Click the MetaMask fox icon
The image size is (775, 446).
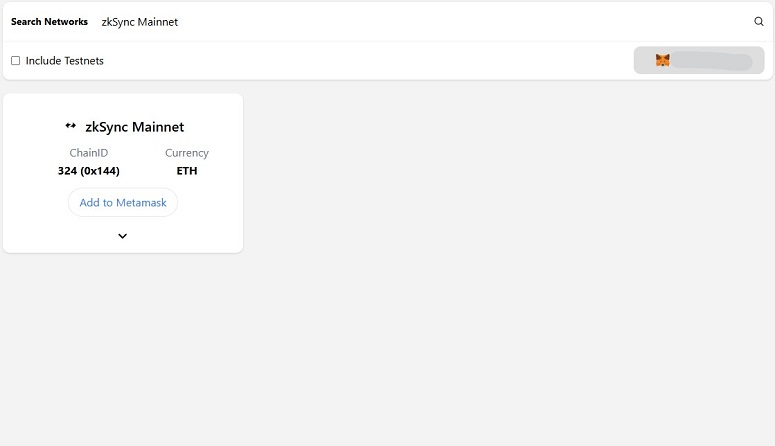[x=662, y=60]
